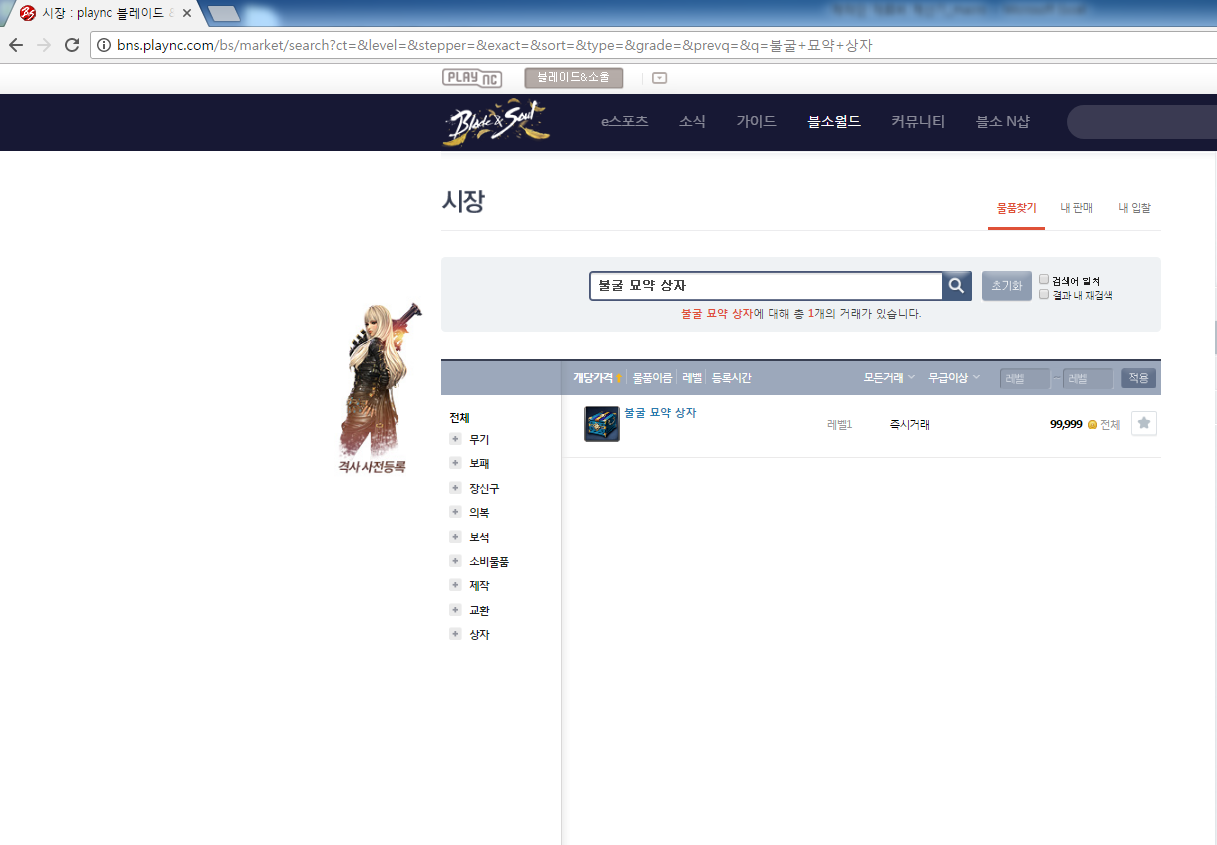The image size is (1217, 845).
Task: Open the 모든거래 dropdown
Action: [889, 378]
